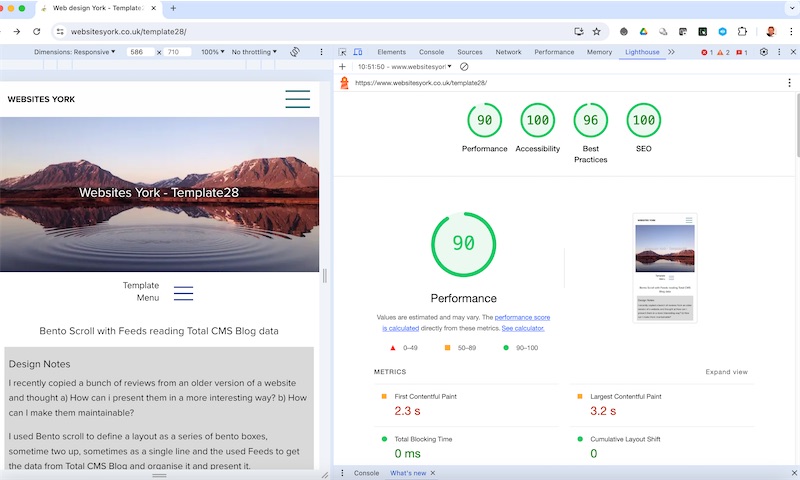Activate the inspect element picker
The height and width of the screenshot is (480, 800).
(x=342, y=52)
